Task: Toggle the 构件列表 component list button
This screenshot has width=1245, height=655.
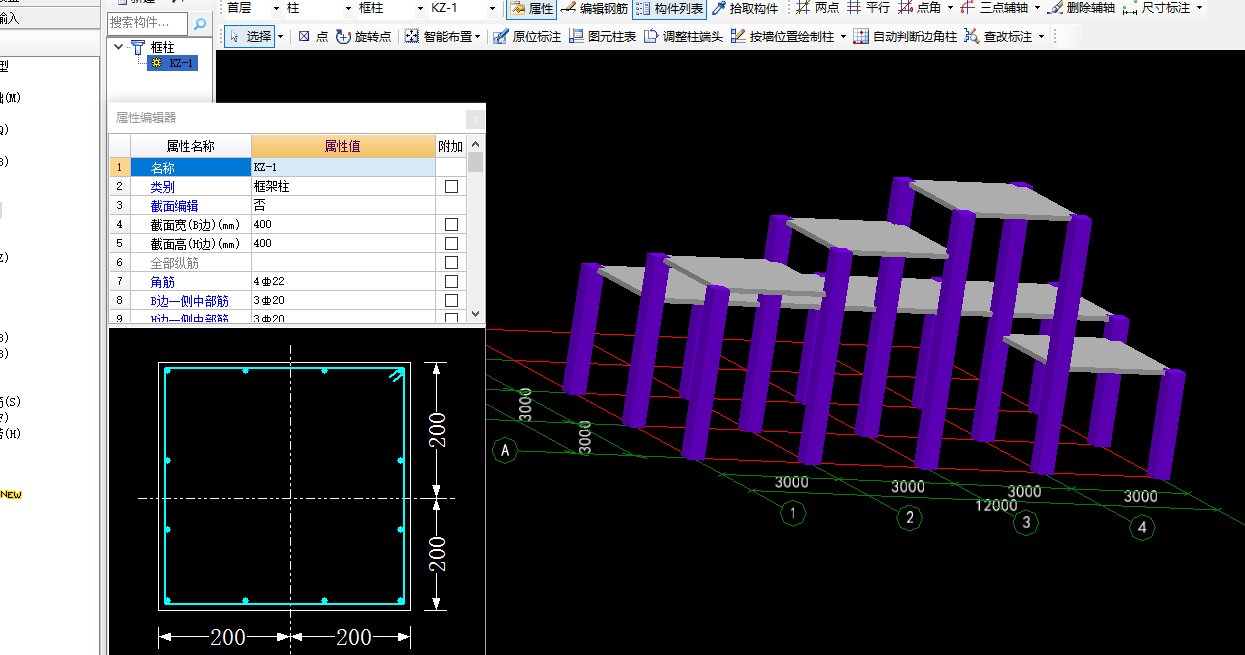Action: (x=669, y=9)
